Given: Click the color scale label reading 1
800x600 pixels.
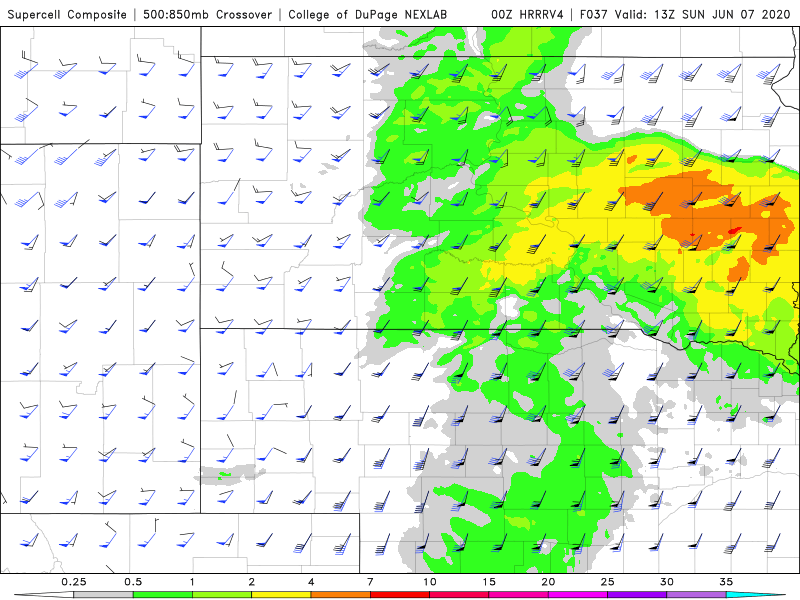Looking at the screenshot, I should pyautogui.click(x=192, y=582).
